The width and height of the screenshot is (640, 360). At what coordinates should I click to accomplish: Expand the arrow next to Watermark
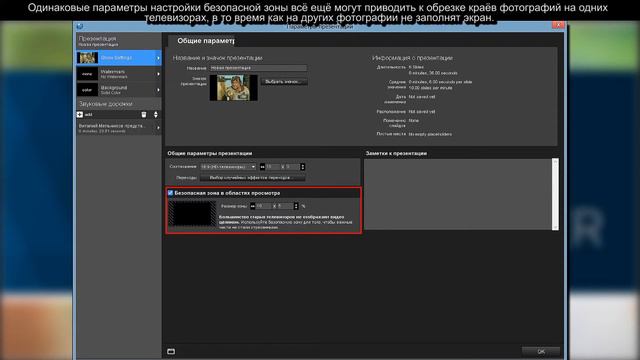click(x=158, y=74)
